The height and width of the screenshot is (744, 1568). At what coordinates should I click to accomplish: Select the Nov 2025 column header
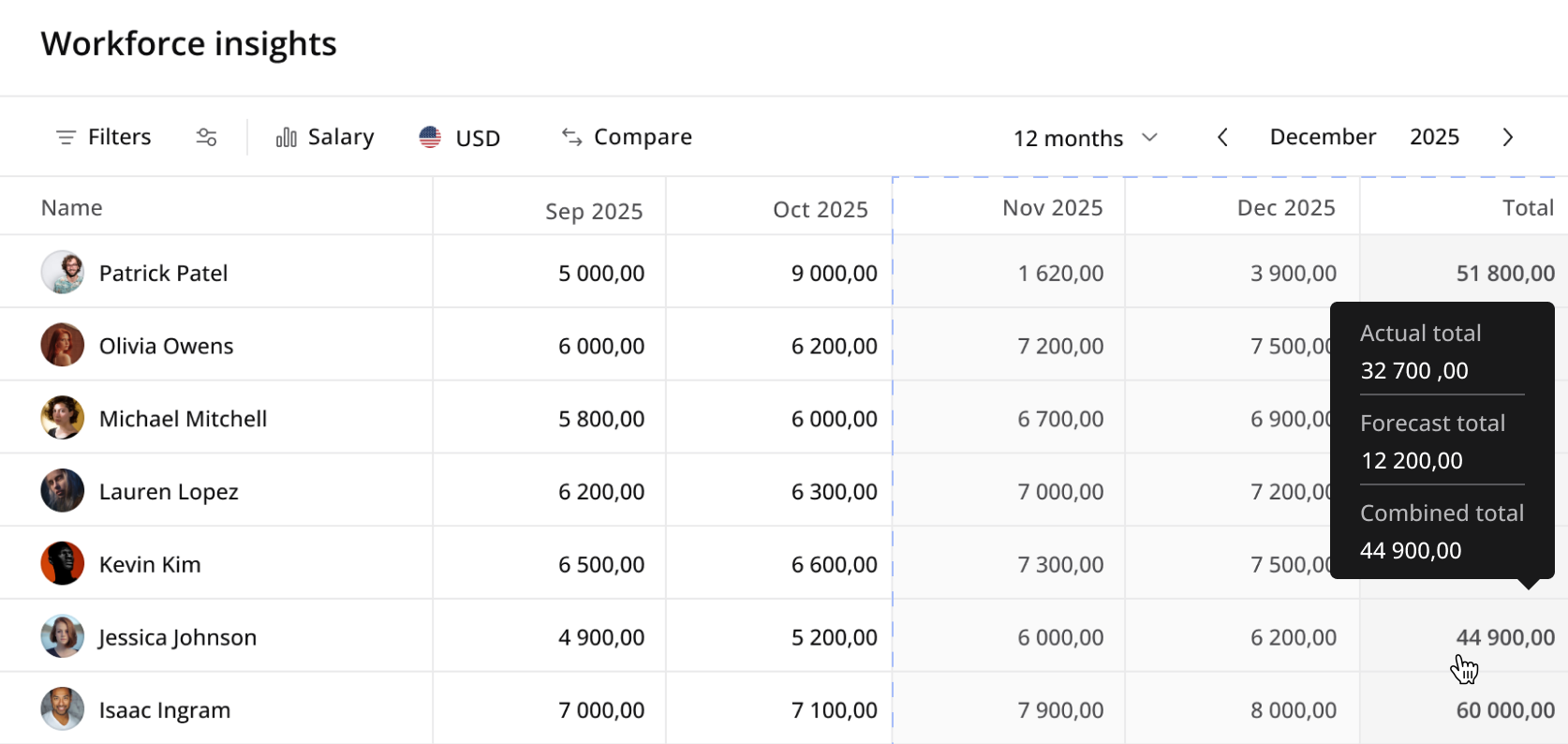(x=1052, y=208)
